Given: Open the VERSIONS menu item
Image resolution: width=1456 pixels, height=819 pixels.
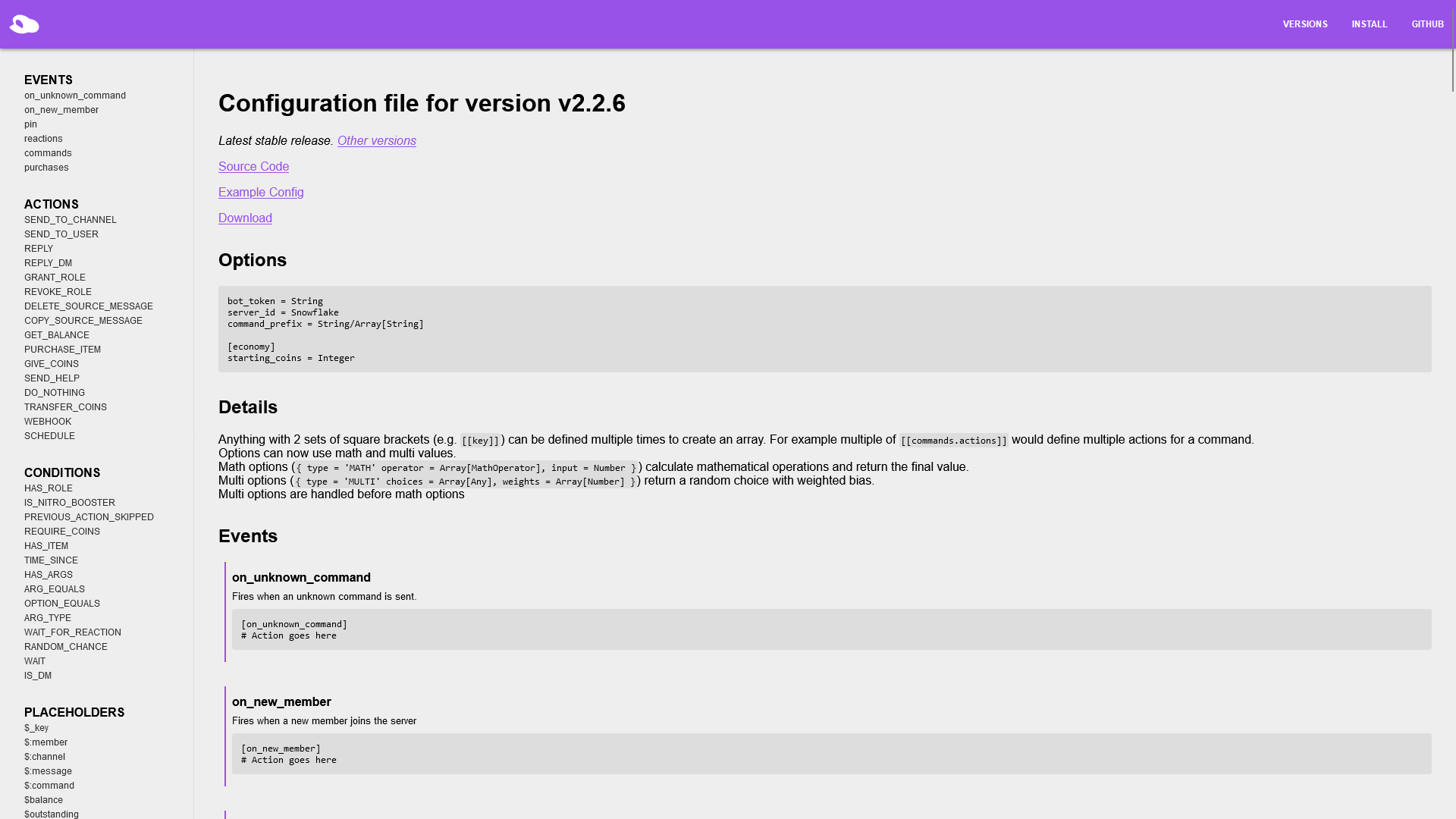Looking at the screenshot, I should click(1304, 24).
